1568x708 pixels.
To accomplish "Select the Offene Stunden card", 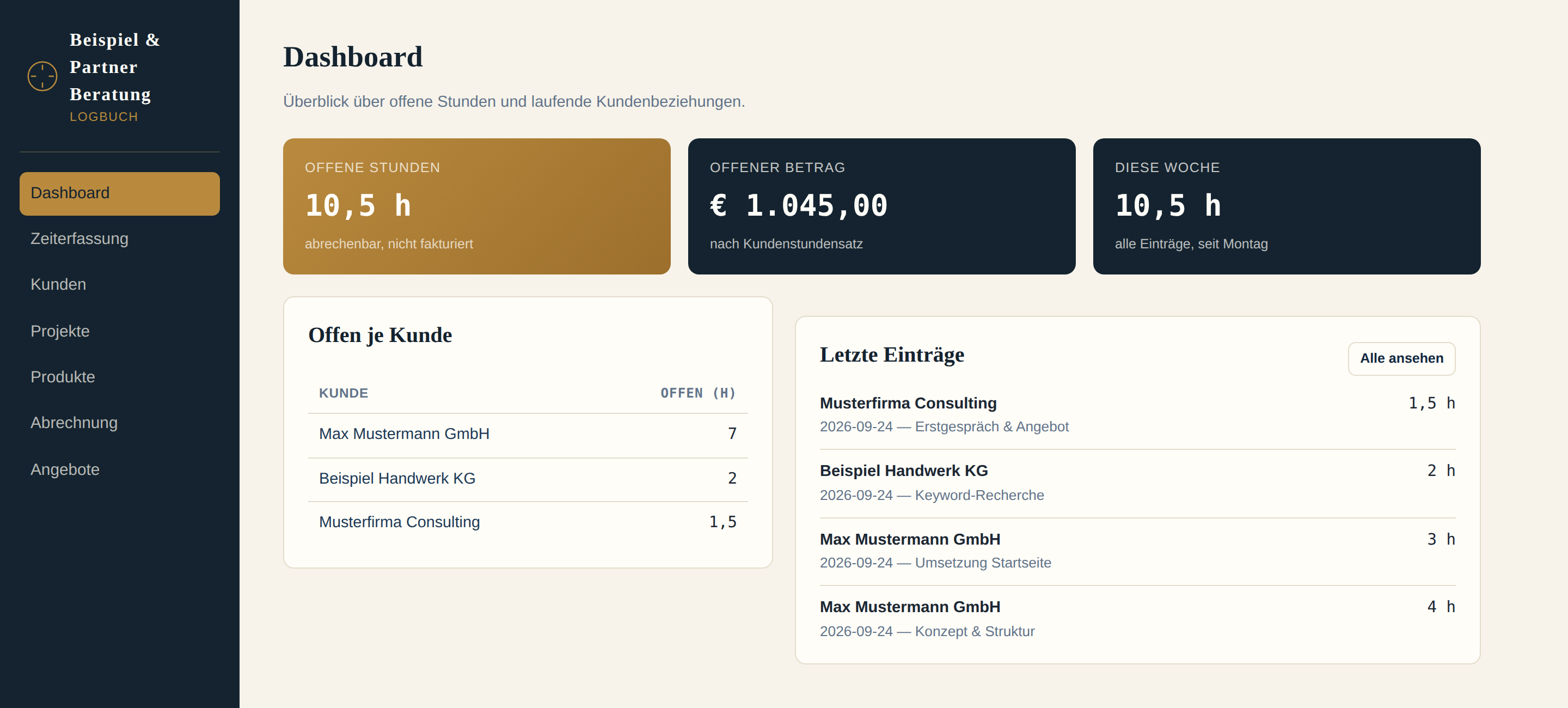I will 476,206.
